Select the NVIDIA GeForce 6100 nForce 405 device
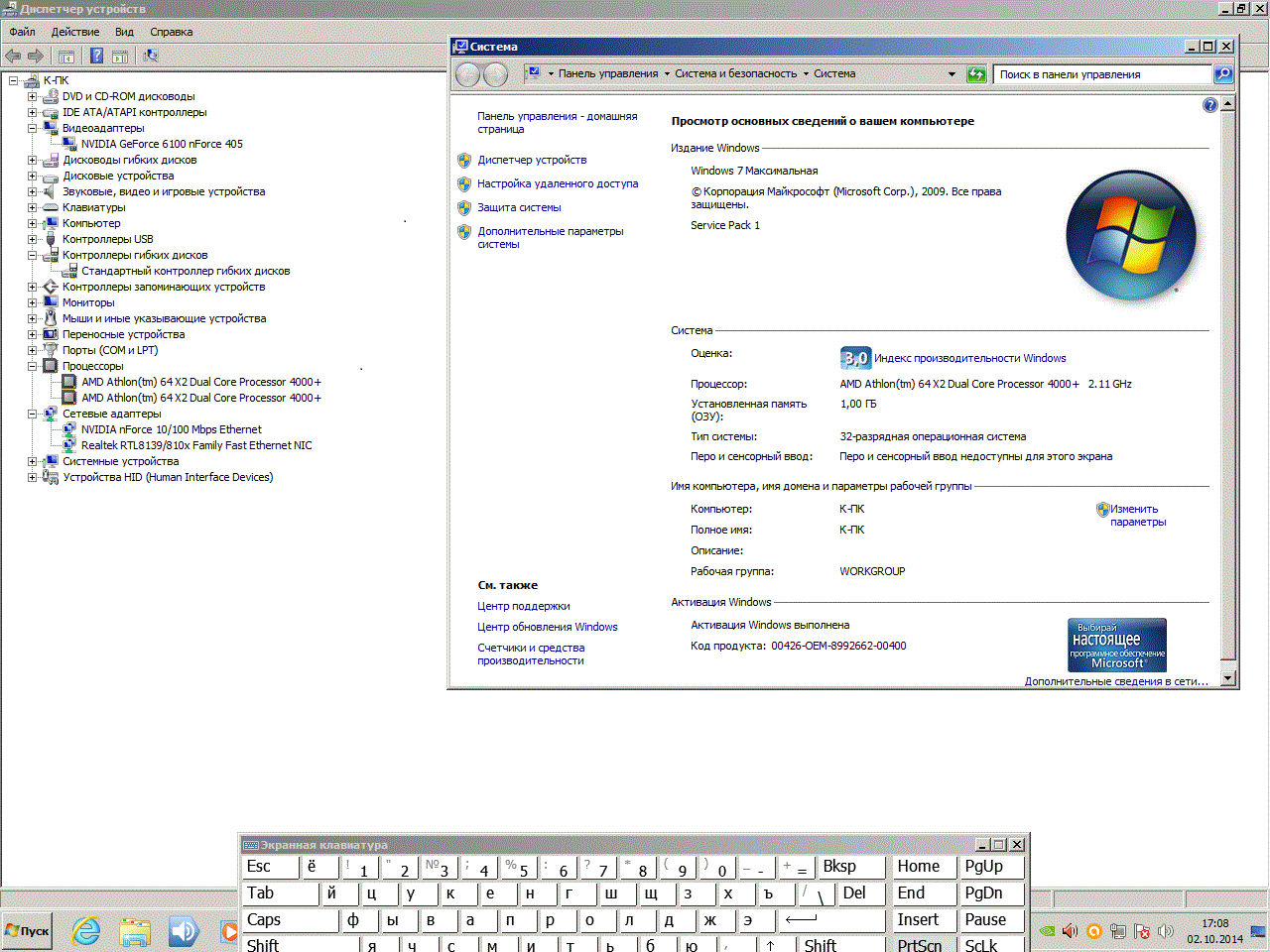1270x952 pixels. (x=162, y=144)
